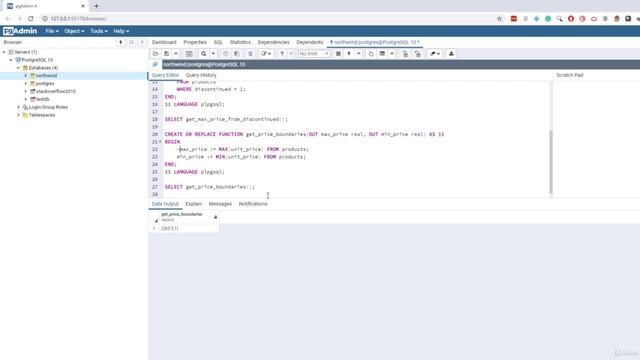The image size is (640, 360).
Task: Click the Copy icon in query toolbar
Action: pos(226,54)
